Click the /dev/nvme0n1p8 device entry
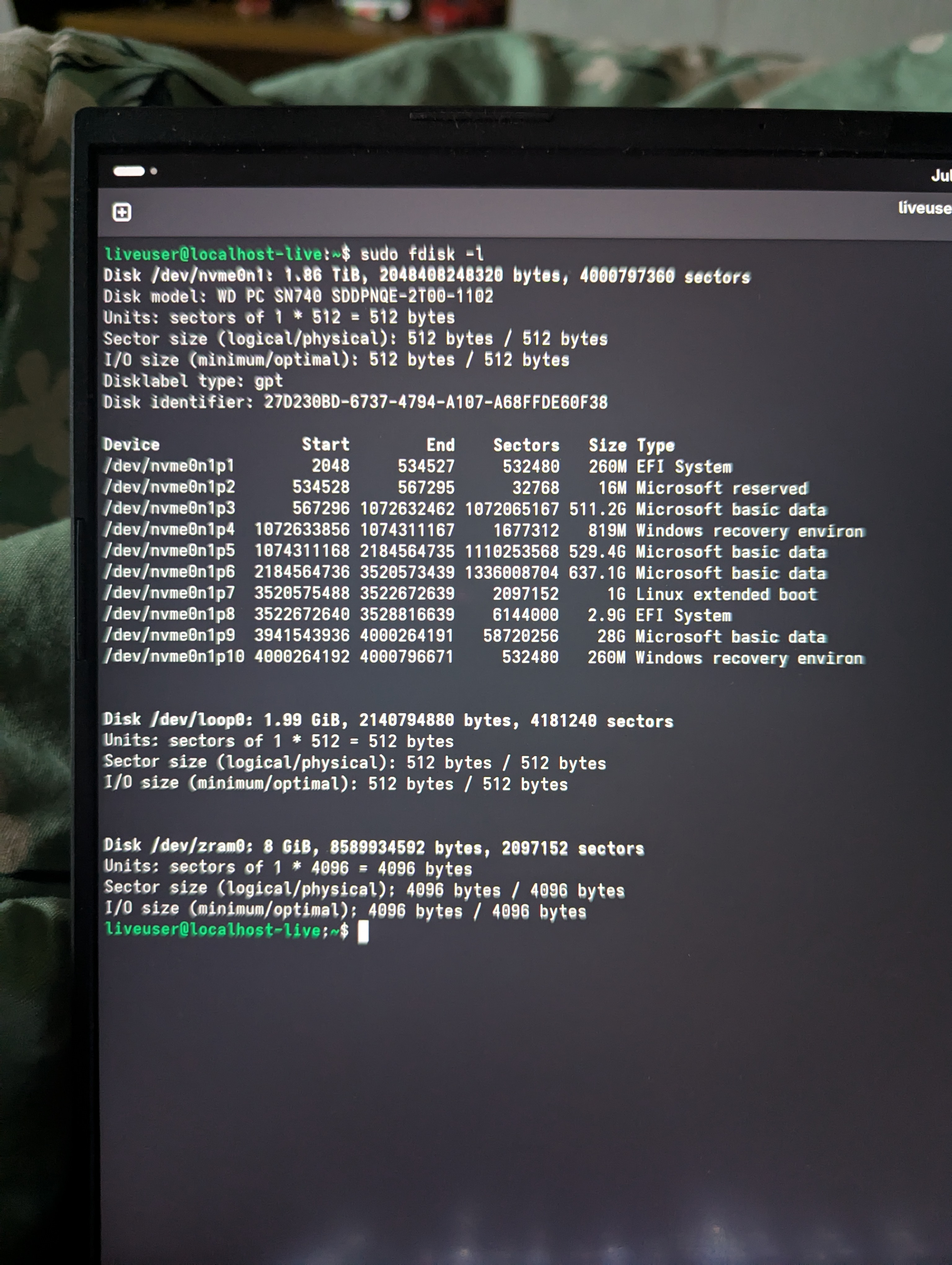This screenshot has width=952, height=1265. coord(169,614)
